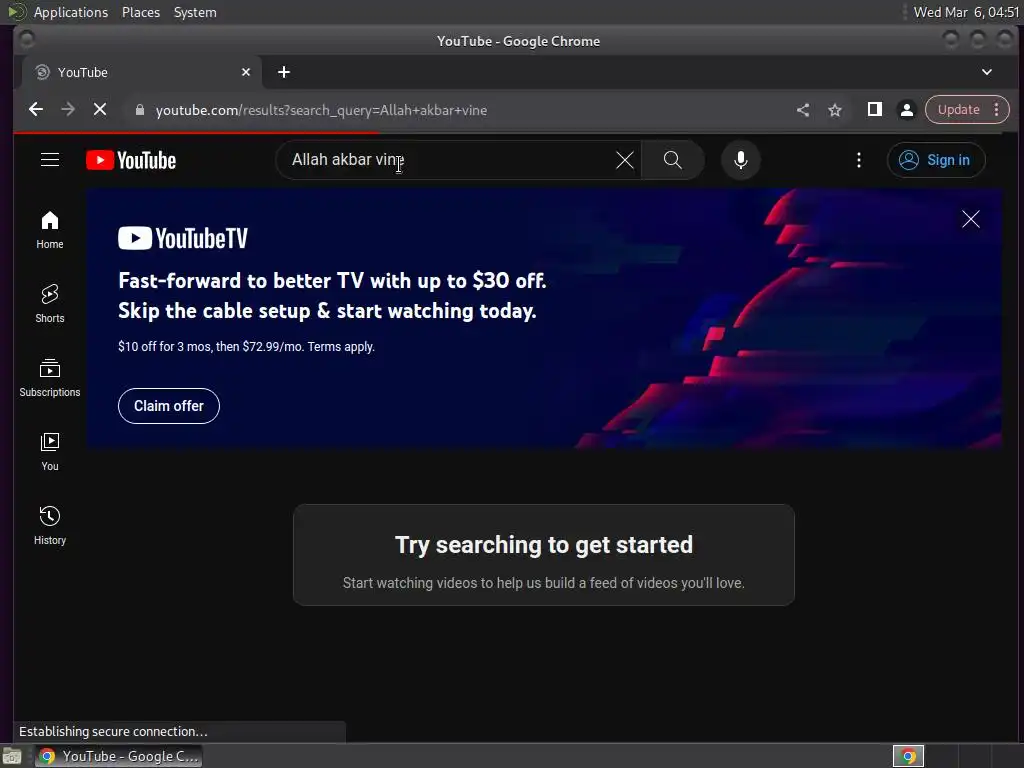Open Shorts from the sidebar
This screenshot has height=768, width=1024.
tap(50, 304)
